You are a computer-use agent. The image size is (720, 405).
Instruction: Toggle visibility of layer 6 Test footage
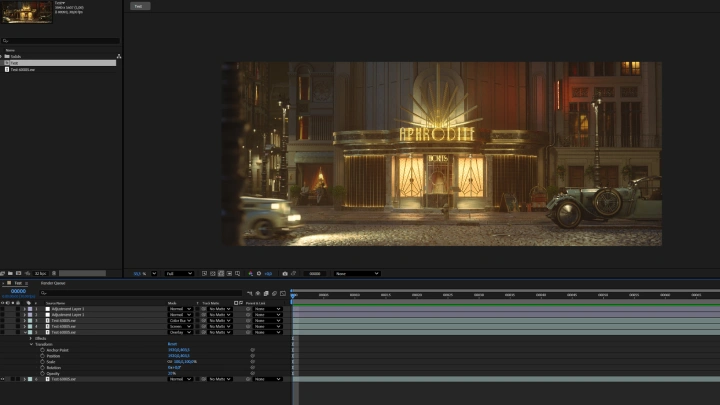click(x=4, y=379)
